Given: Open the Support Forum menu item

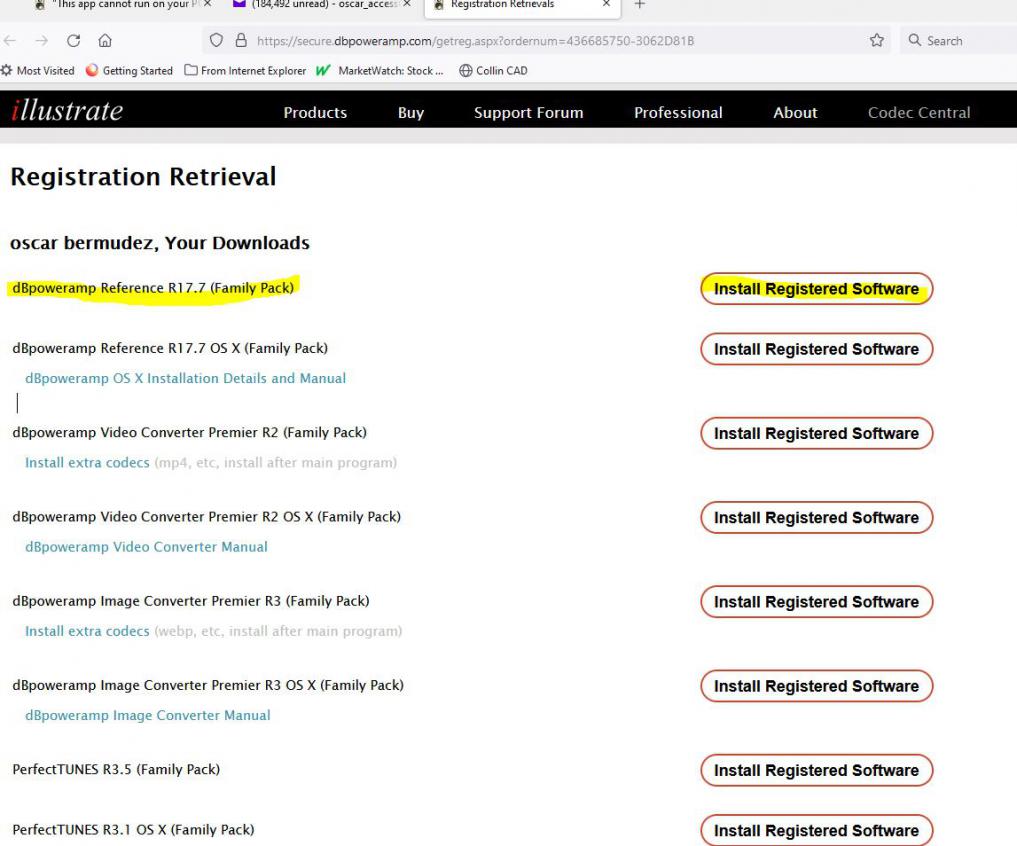Looking at the screenshot, I should 528,113.
